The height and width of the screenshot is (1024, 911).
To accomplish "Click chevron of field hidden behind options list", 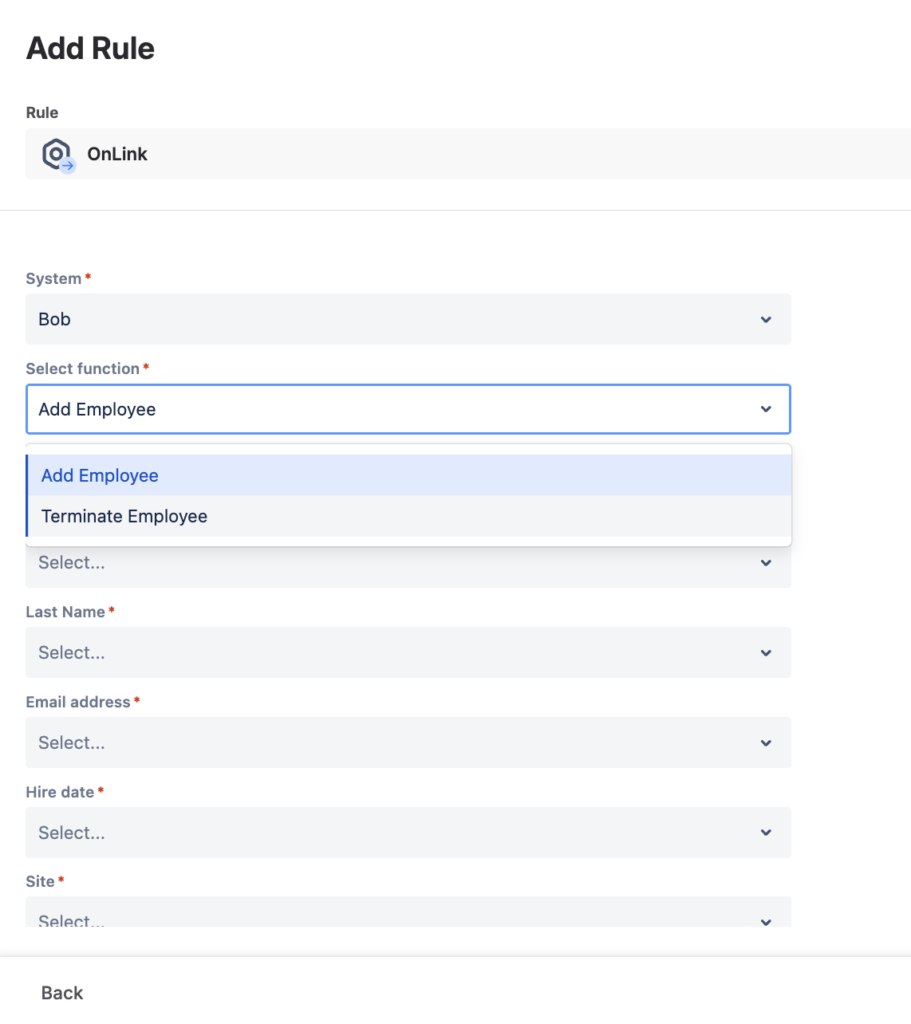I will point(765,563).
